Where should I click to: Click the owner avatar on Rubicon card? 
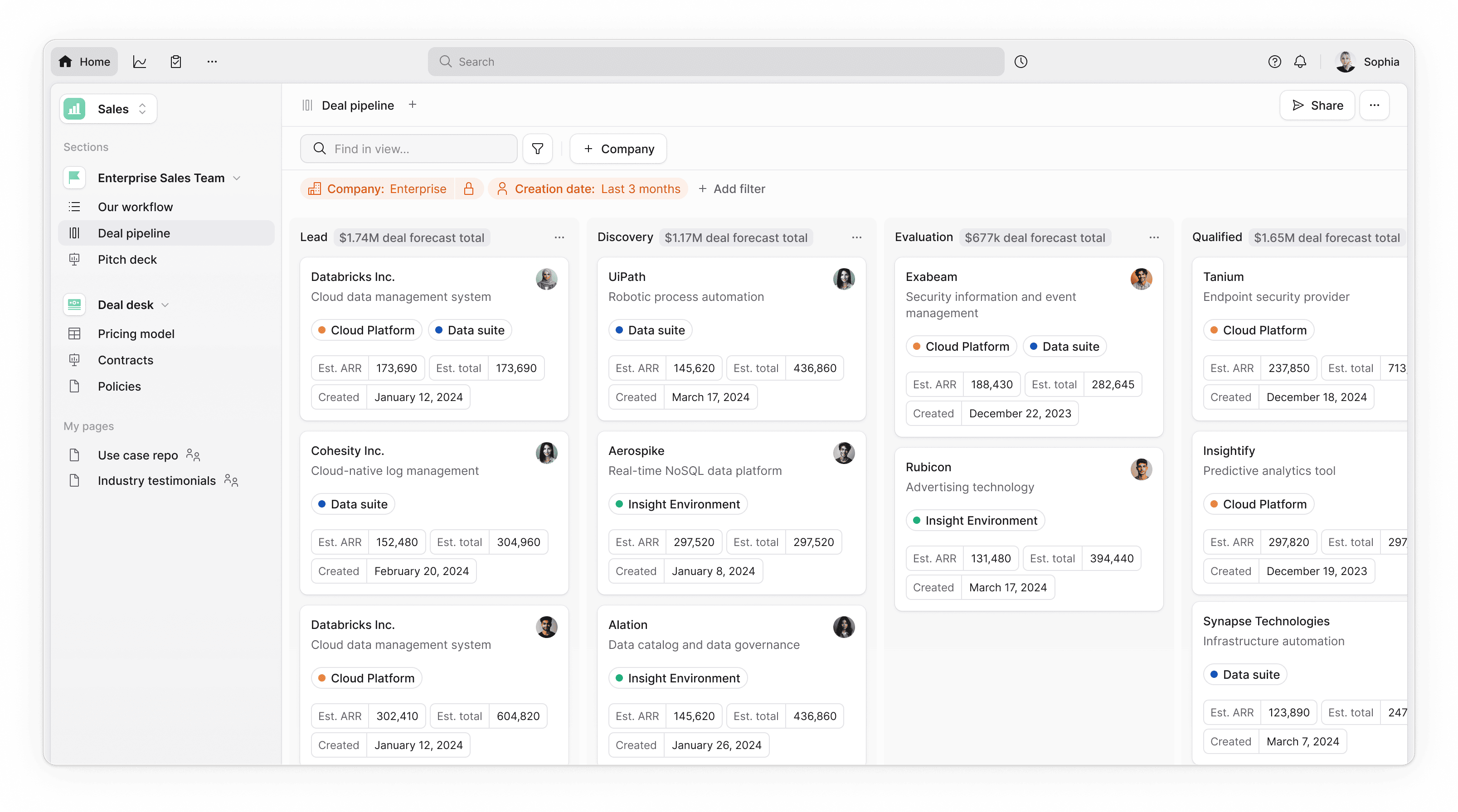pyautogui.click(x=1141, y=469)
